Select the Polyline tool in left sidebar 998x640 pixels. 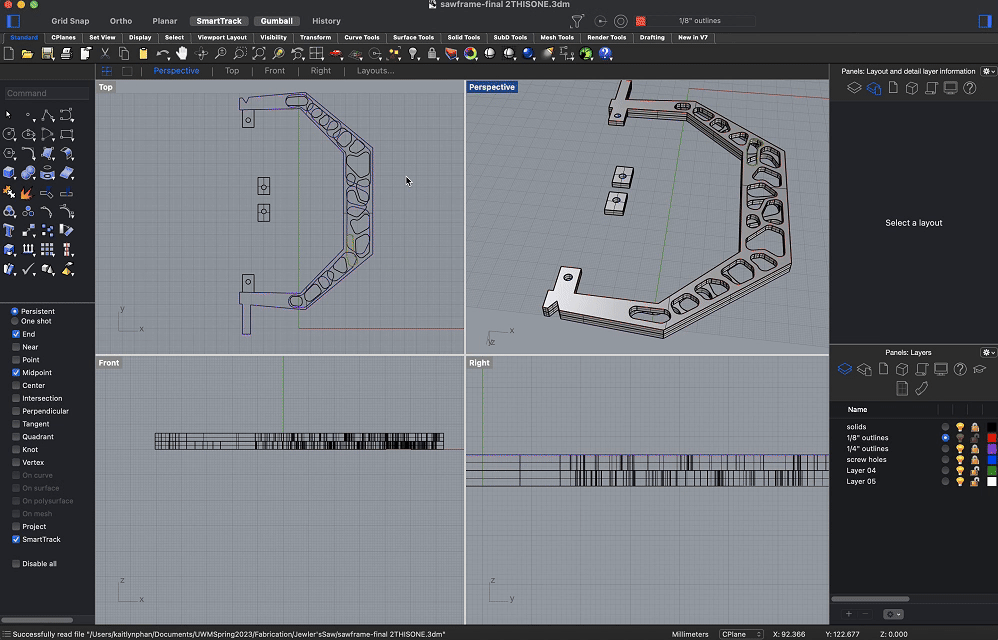[48, 115]
